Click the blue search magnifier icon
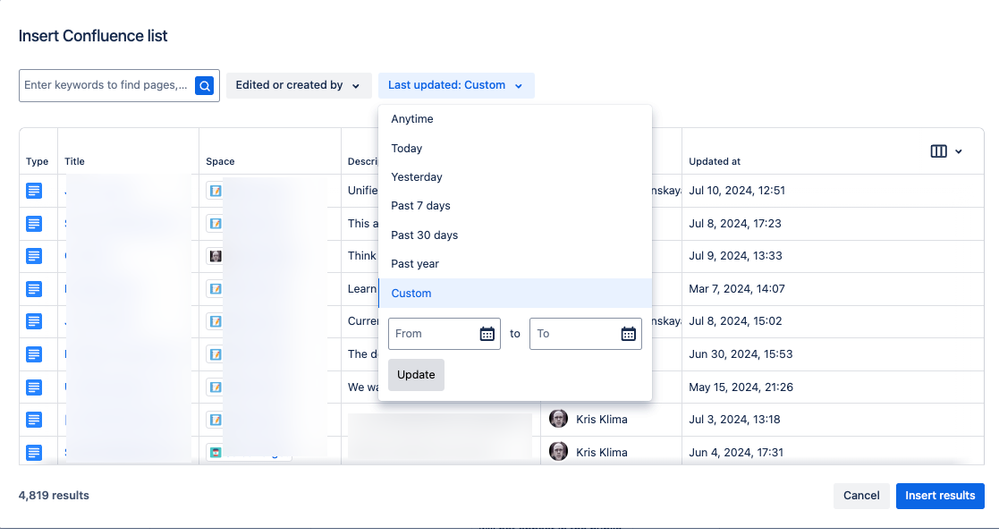The height and width of the screenshot is (529, 999). click(205, 85)
